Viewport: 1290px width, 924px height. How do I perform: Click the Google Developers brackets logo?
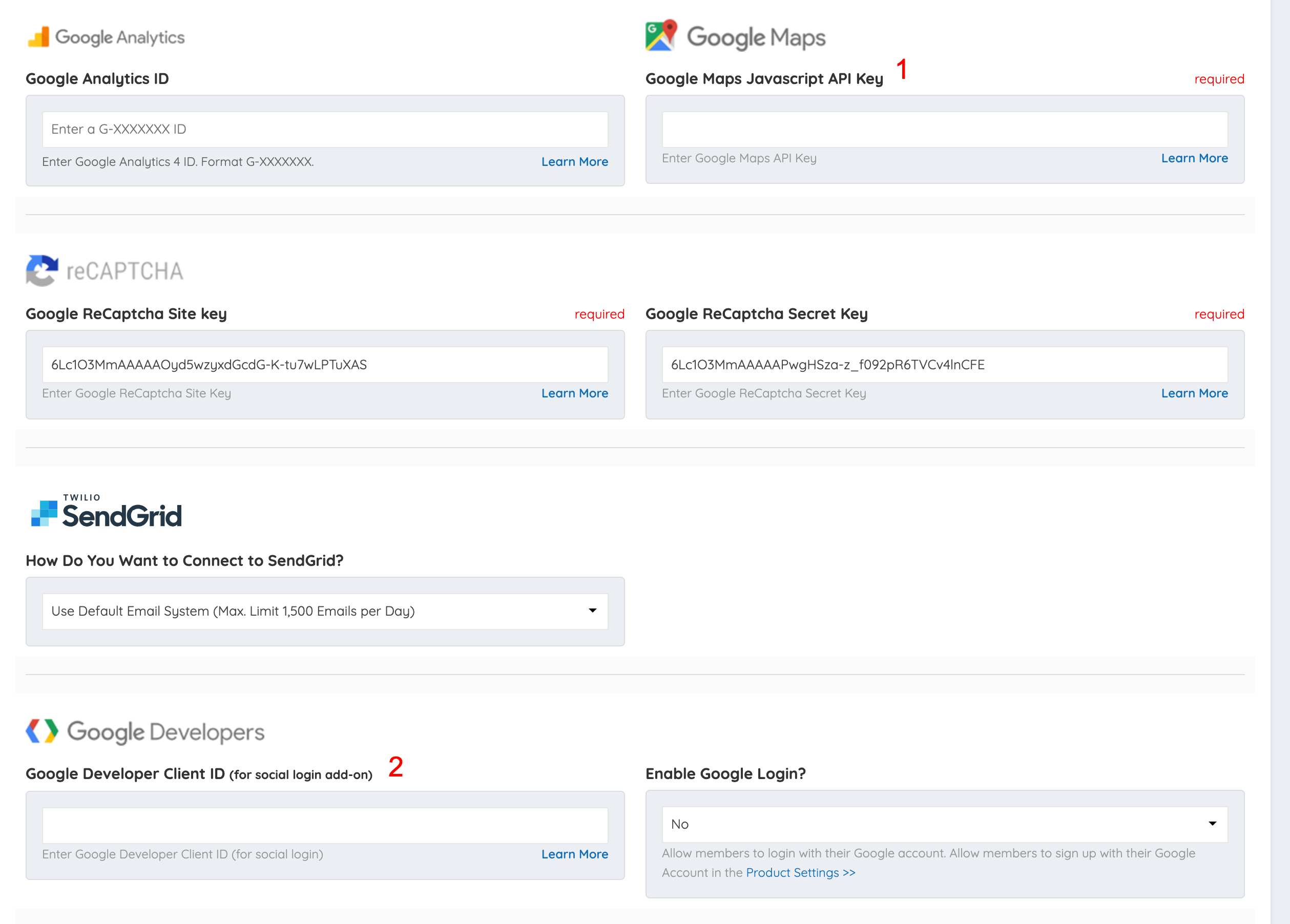(x=42, y=731)
